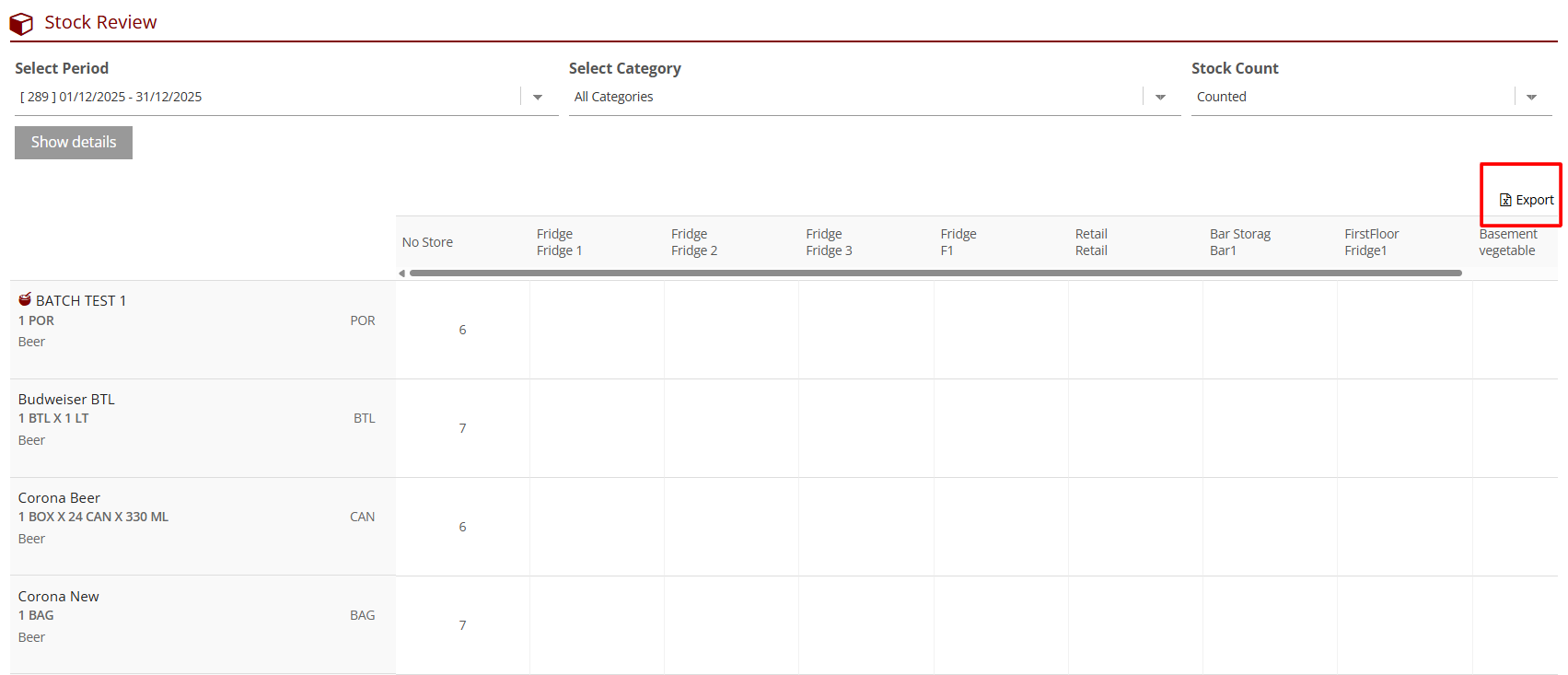1568x675 pixels.
Task: Click the left scroll arrow of table
Action: (x=401, y=273)
